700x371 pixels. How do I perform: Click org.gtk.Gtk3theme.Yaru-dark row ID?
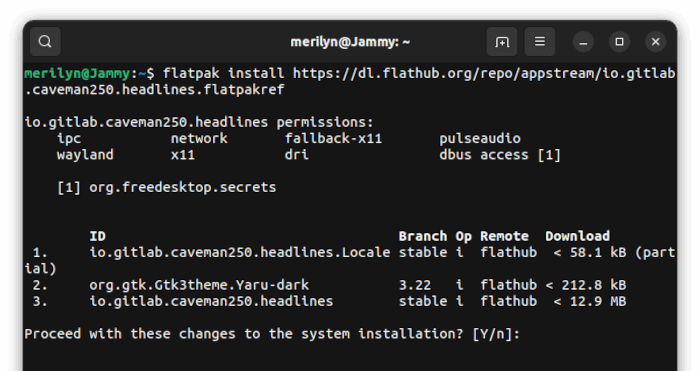199,285
